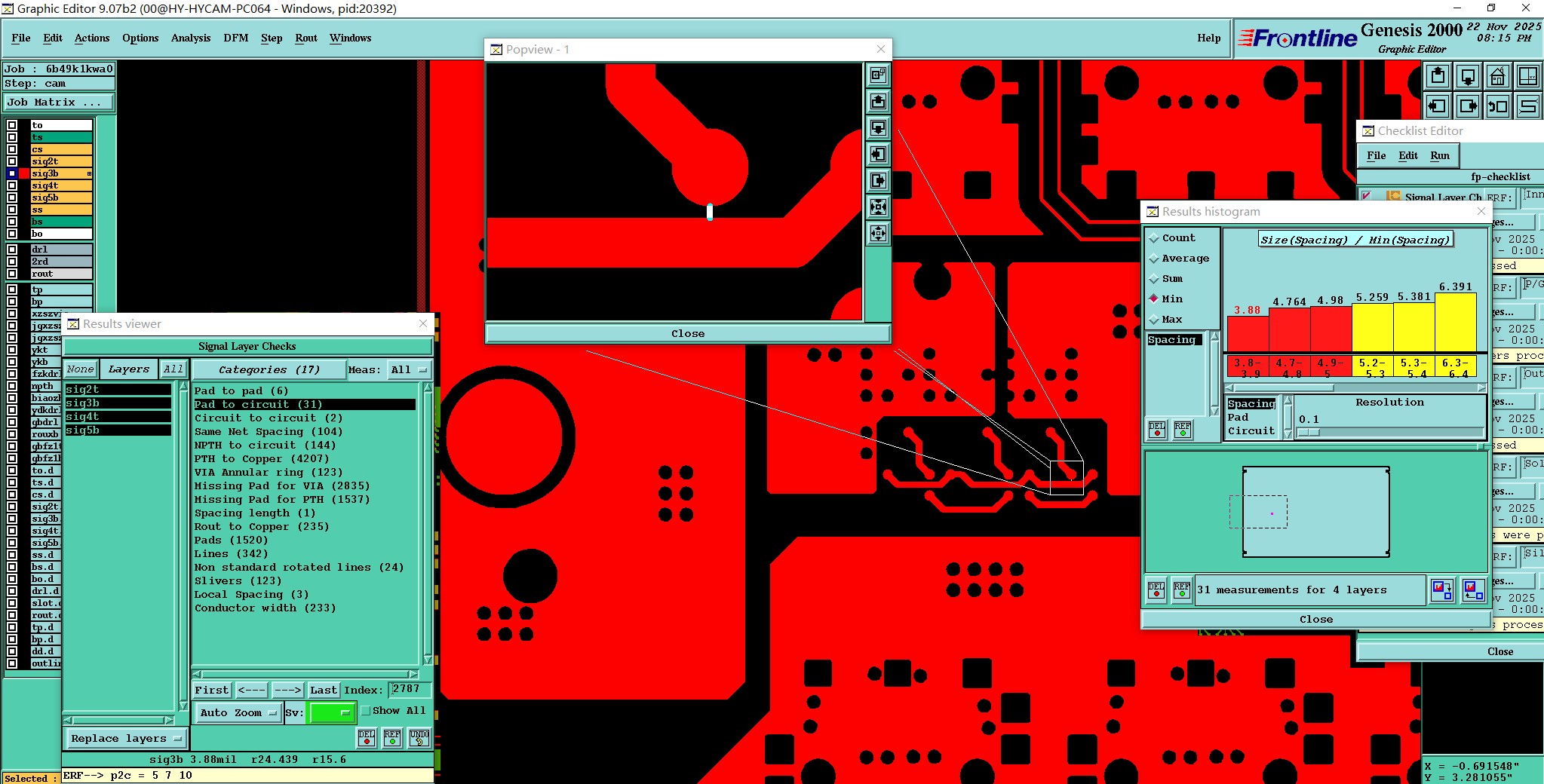
Task: Click DEL icon beside Spacing list in histogram
Action: coord(1157,430)
